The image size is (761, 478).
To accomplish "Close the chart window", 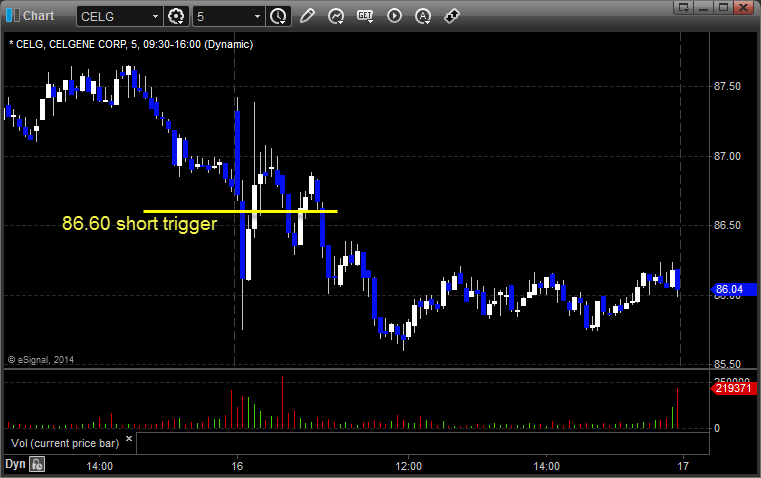I will pyautogui.click(x=744, y=7).
